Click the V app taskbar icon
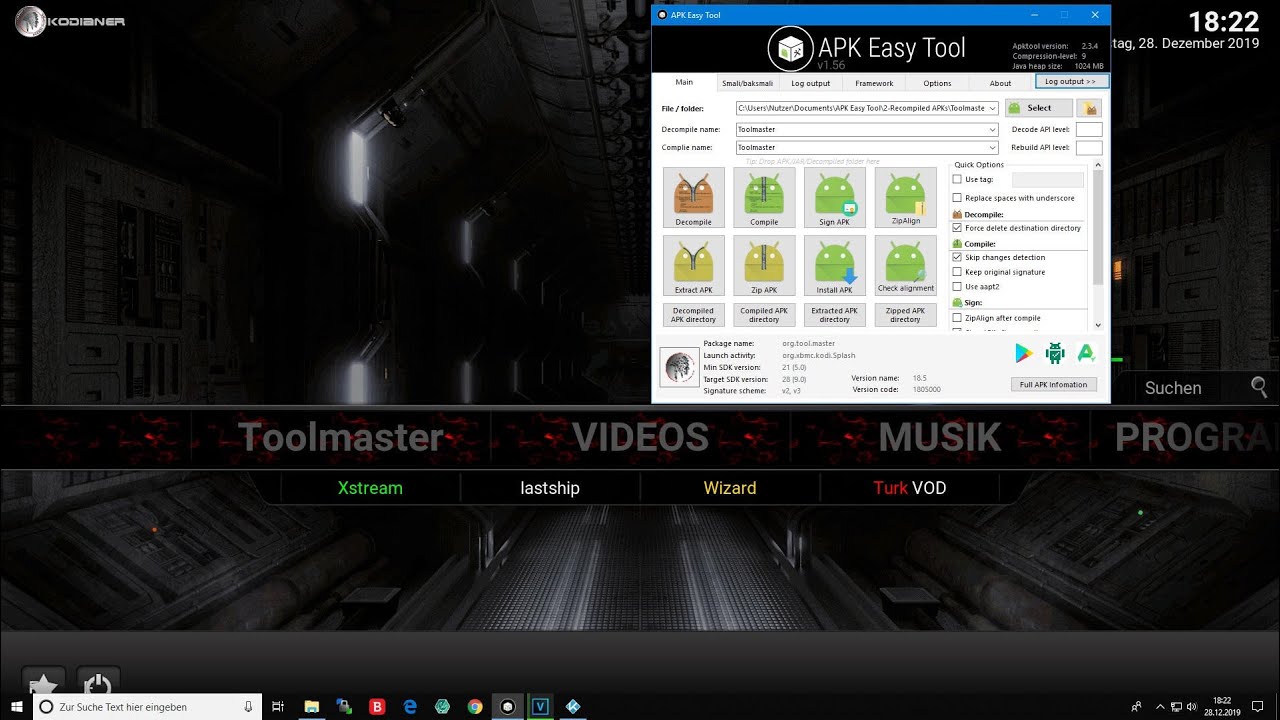 pos(541,706)
